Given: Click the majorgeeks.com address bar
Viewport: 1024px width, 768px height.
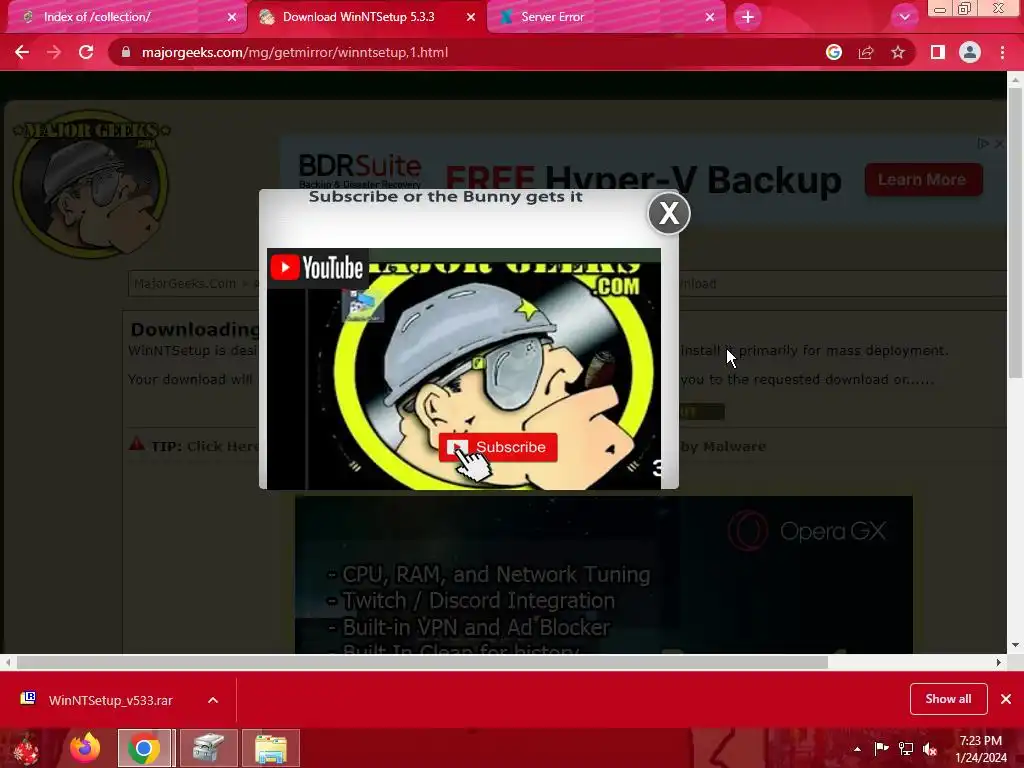Looking at the screenshot, I should click(x=470, y=52).
